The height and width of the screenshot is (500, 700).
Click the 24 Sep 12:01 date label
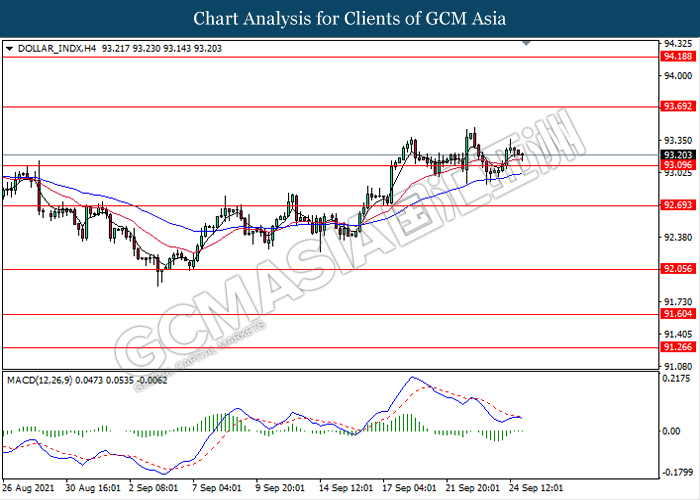(533, 490)
